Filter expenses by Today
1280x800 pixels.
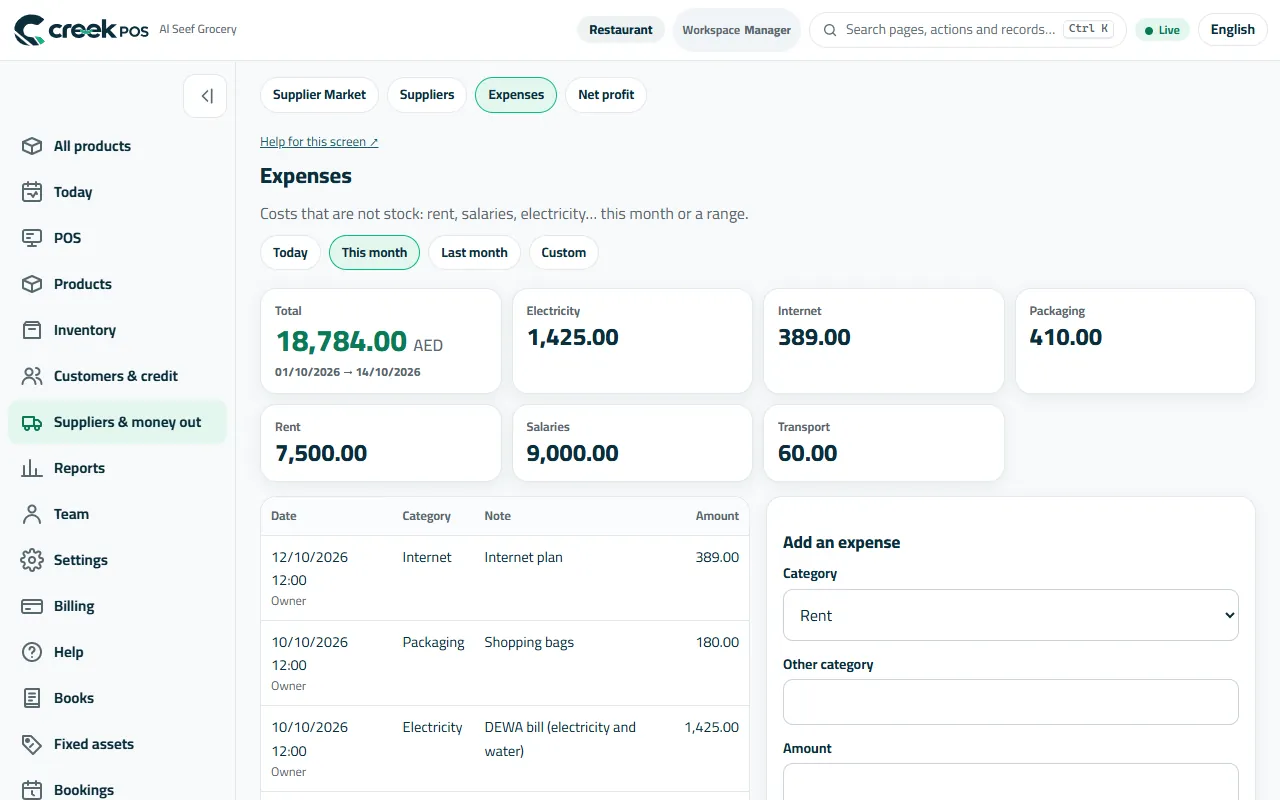pos(290,253)
